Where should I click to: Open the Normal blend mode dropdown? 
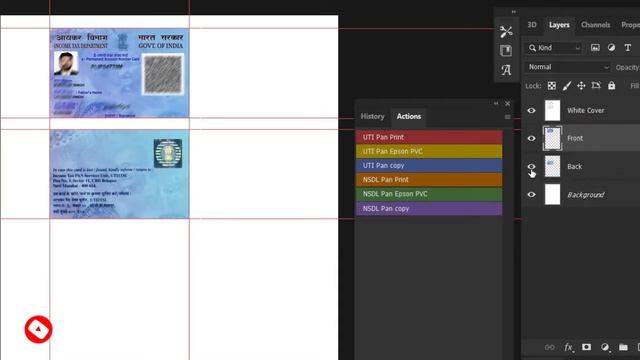[x=567, y=67]
